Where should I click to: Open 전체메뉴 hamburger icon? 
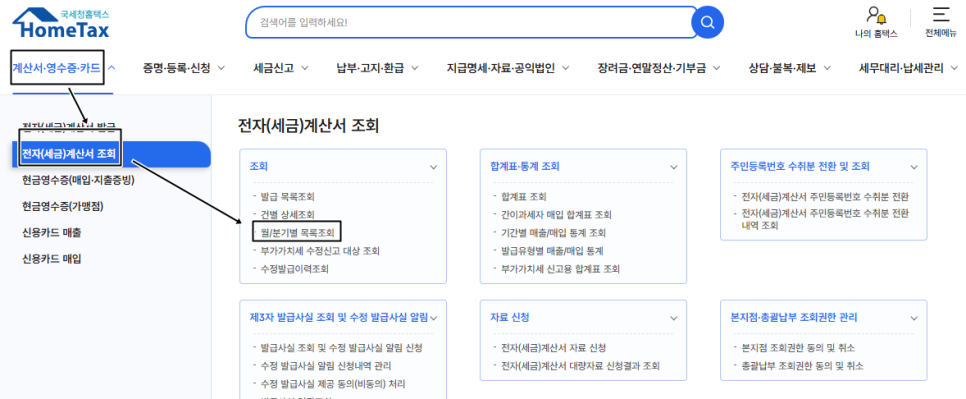941,22
